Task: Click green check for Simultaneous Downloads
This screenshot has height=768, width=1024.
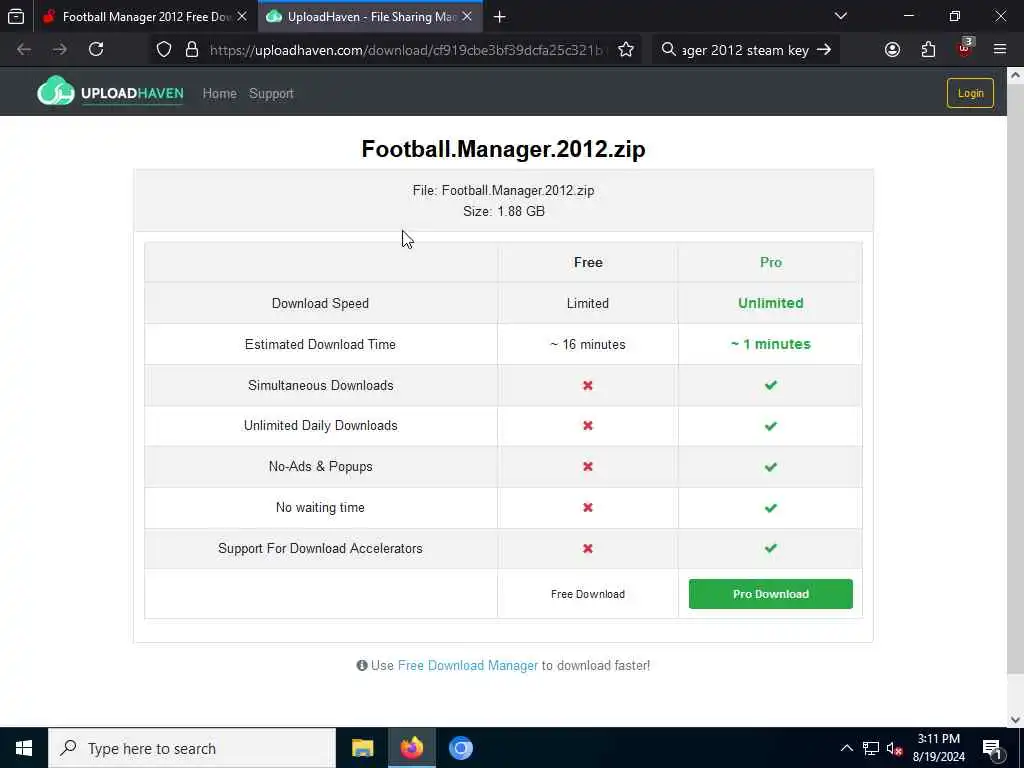Action: [x=771, y=385]
